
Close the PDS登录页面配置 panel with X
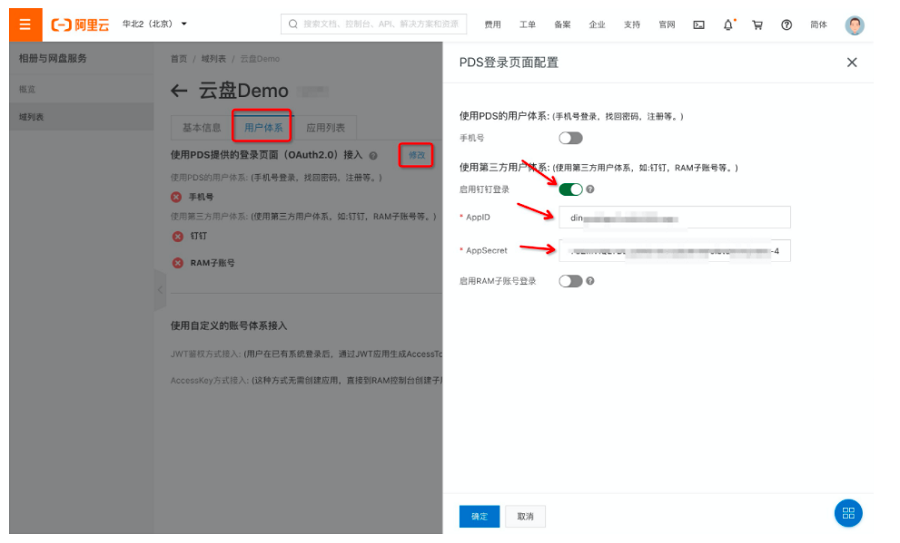852,62
